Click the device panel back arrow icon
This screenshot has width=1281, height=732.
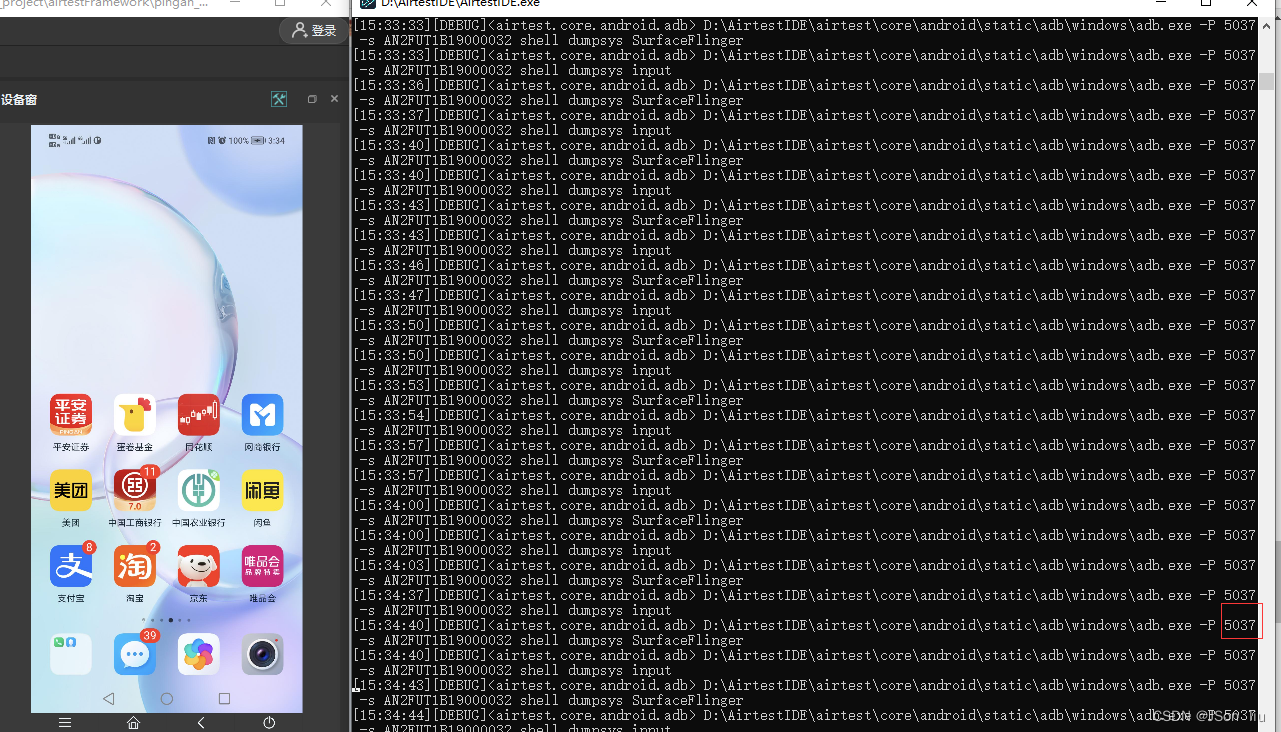coord(201,722)
